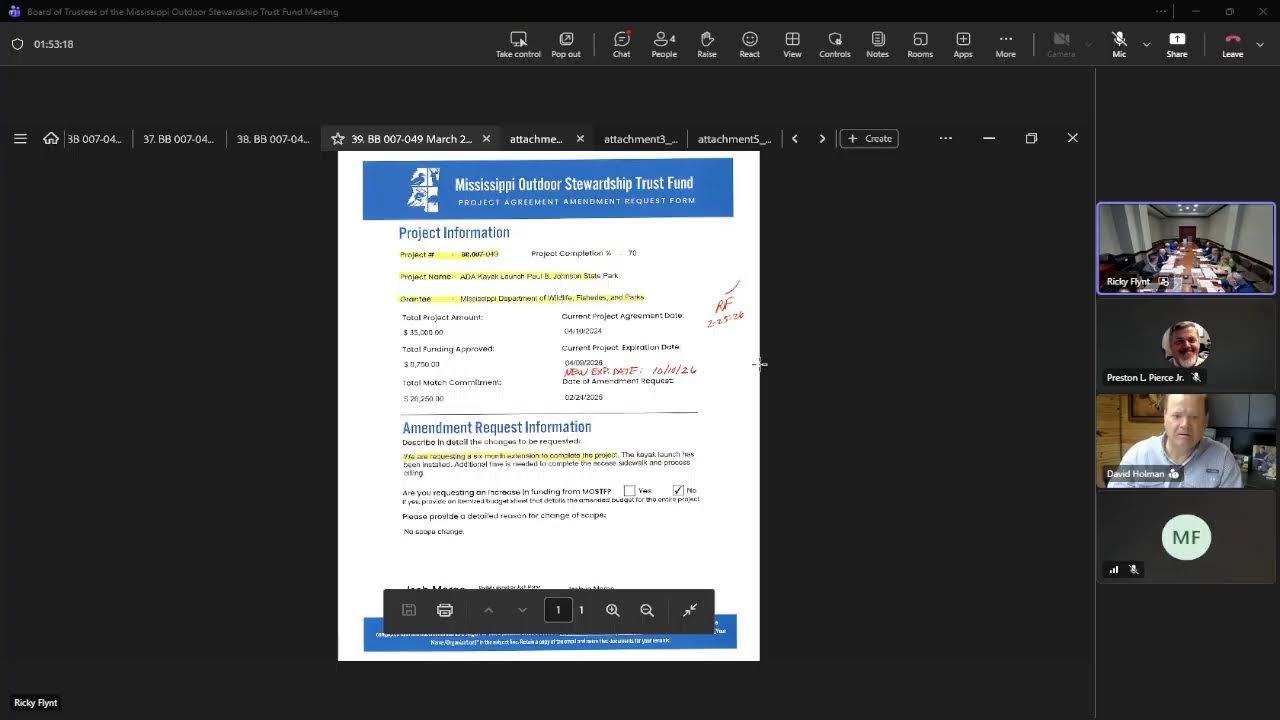This screenshot has height=720, width=1280.
Task: Close the attachme... tab
Action: [580, 139]
